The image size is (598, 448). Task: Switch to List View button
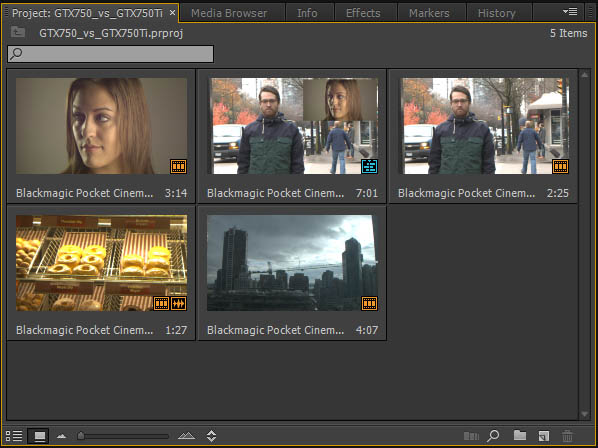click(x=14, y=436)
